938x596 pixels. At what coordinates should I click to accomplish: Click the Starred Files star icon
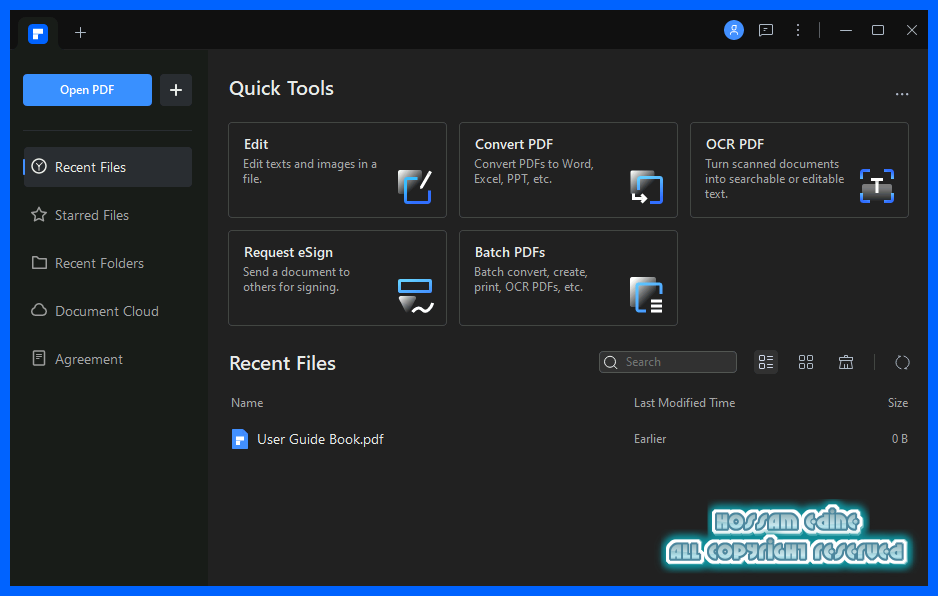[x=39, y=214]
